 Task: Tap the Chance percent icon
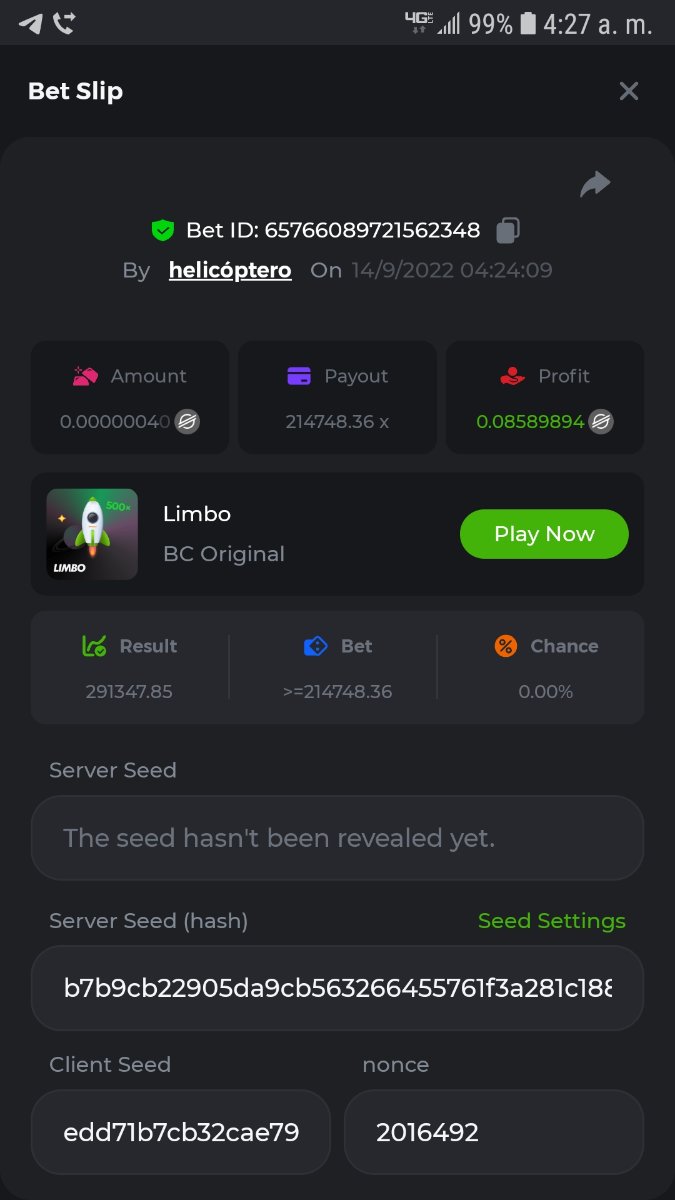[506, 646]
